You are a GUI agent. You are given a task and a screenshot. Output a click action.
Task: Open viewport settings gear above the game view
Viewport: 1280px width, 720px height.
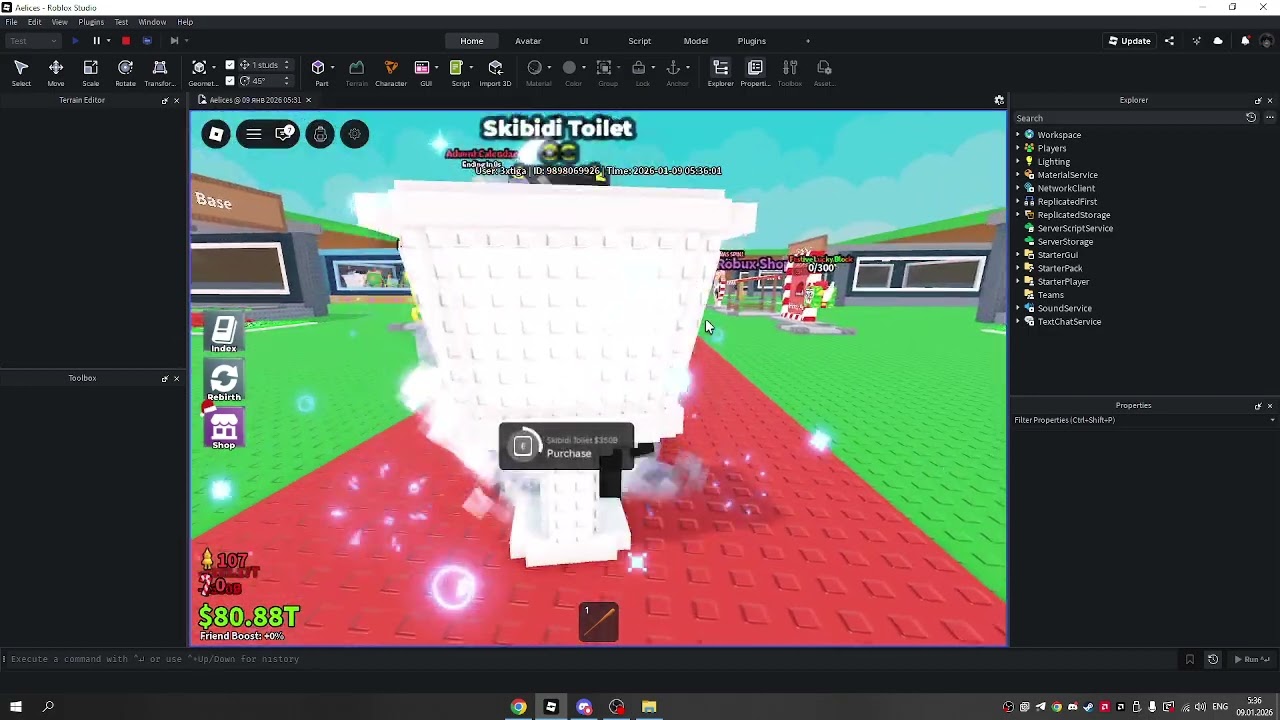coord(999,100)
